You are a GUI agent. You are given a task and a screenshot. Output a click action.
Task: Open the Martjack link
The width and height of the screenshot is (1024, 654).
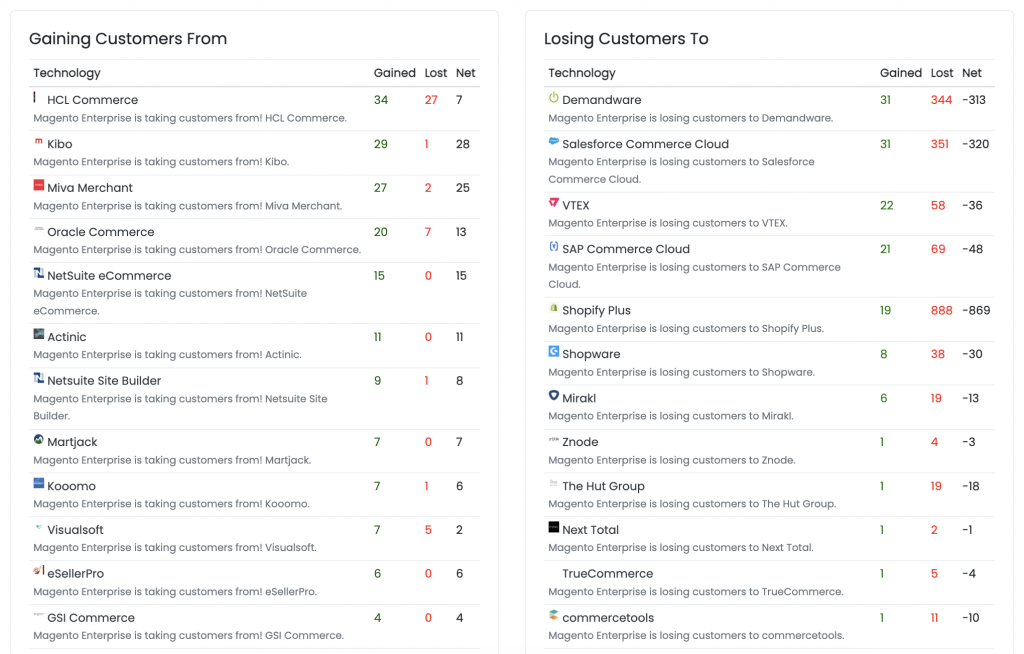coord(72,442)
